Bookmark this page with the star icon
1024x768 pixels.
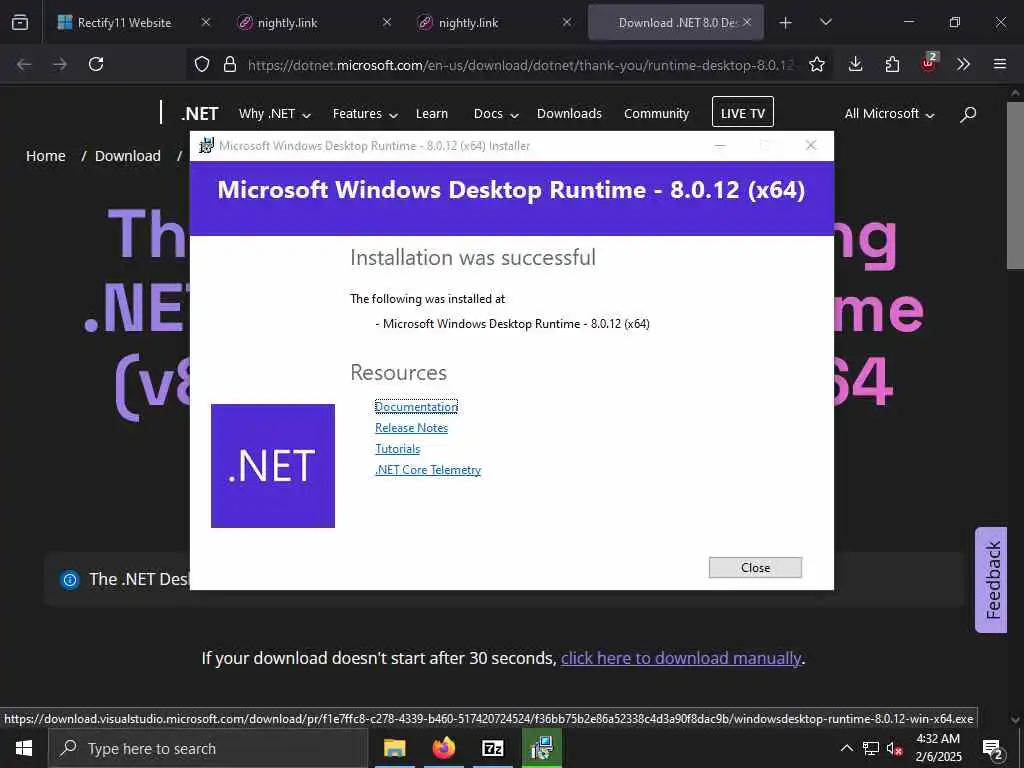[816, 64]
